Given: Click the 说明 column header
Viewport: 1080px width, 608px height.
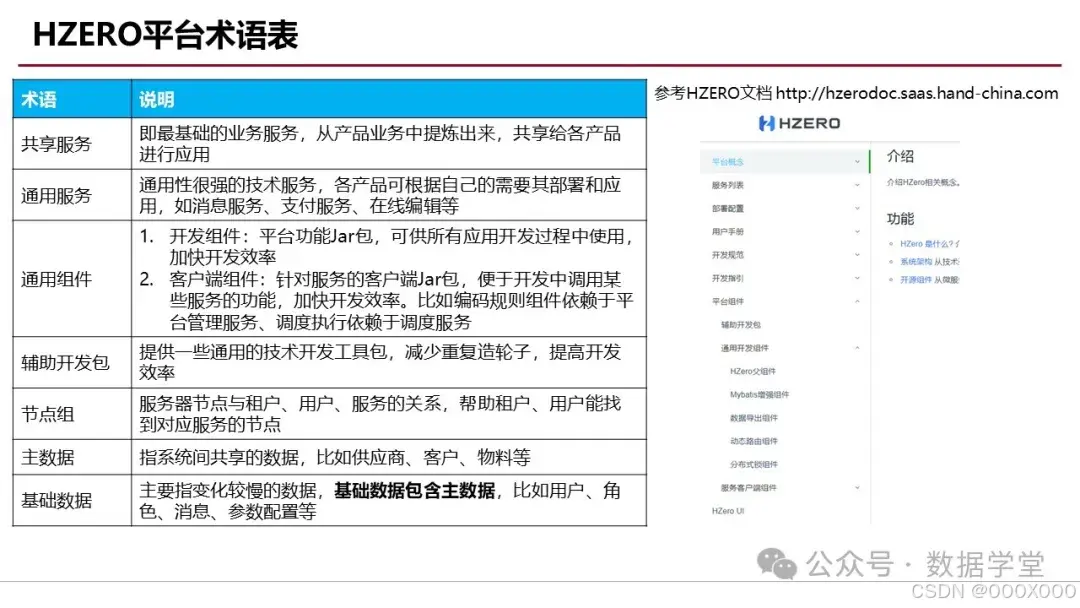Looking at the screenshot, I should 389,99.
